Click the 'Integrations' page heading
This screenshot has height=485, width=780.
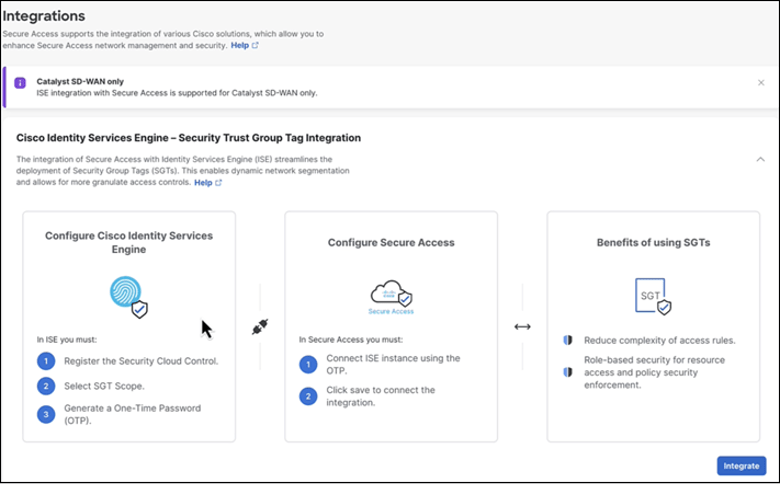point(44,16)
